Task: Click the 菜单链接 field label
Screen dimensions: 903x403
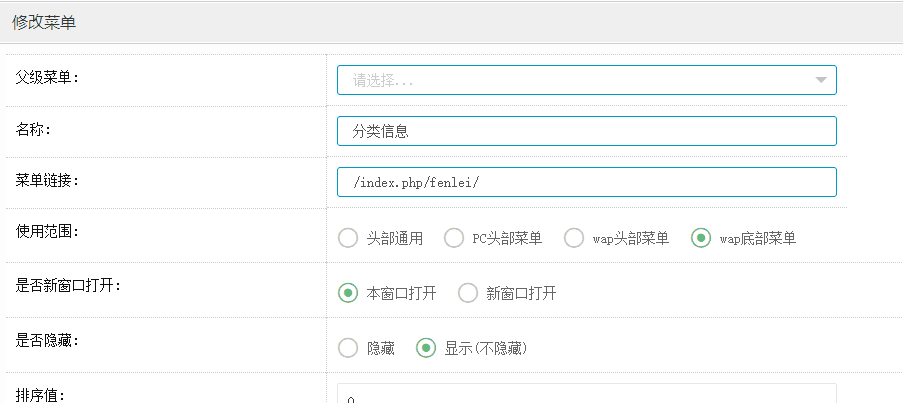Action: pos(48,180)
